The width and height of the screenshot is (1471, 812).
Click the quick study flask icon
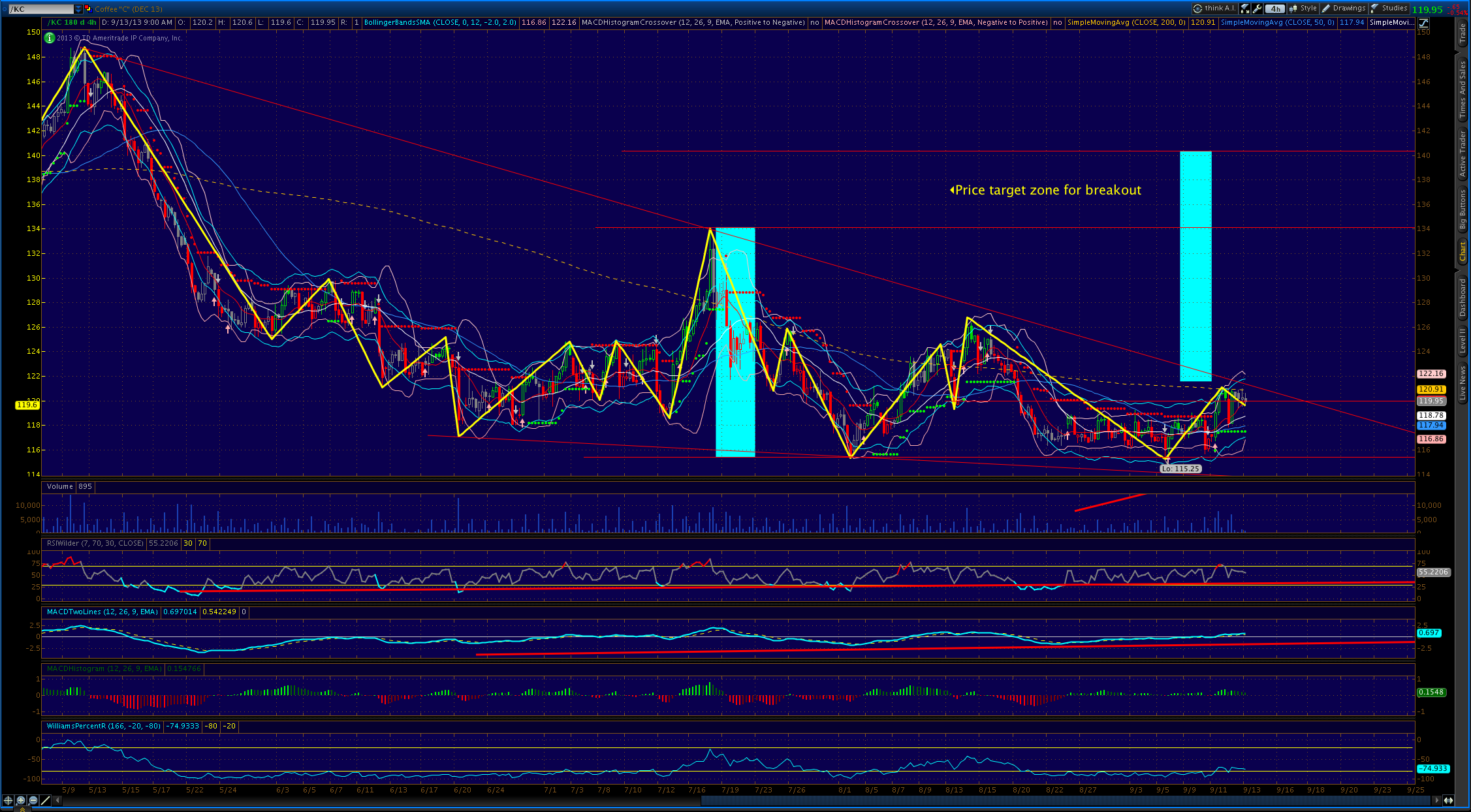[x=1245, y=8]
